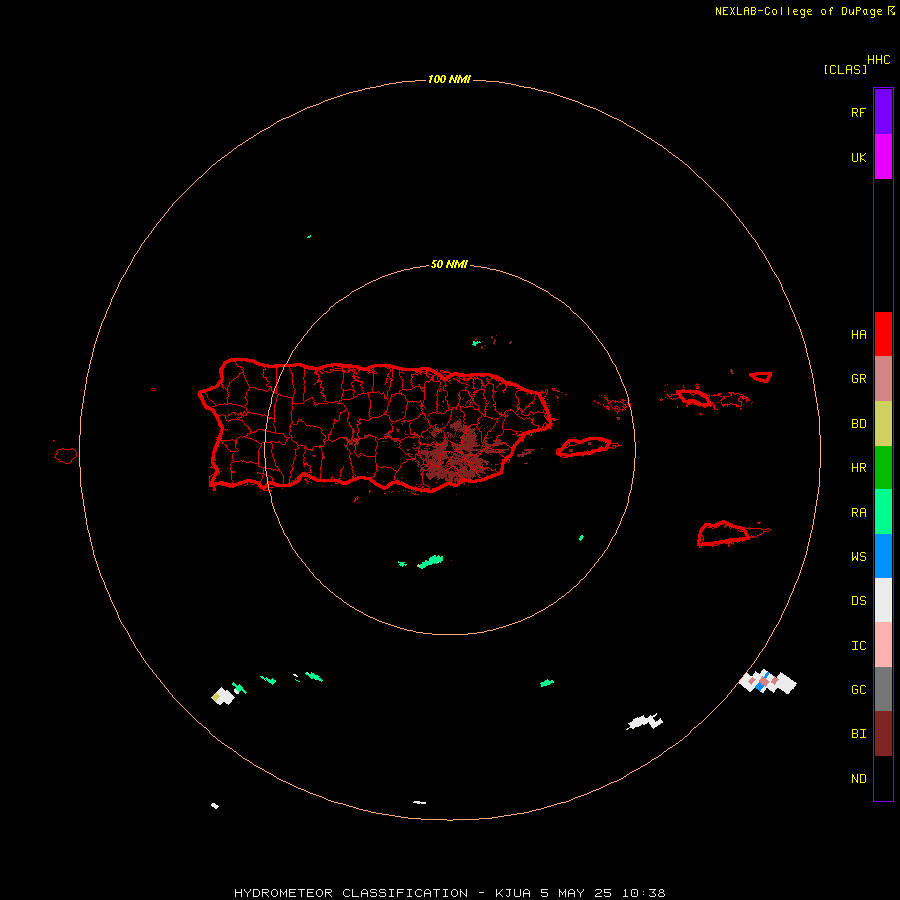900x900 pixels.
Task: Click the mint green RA swatch
Action: point(883,512)
